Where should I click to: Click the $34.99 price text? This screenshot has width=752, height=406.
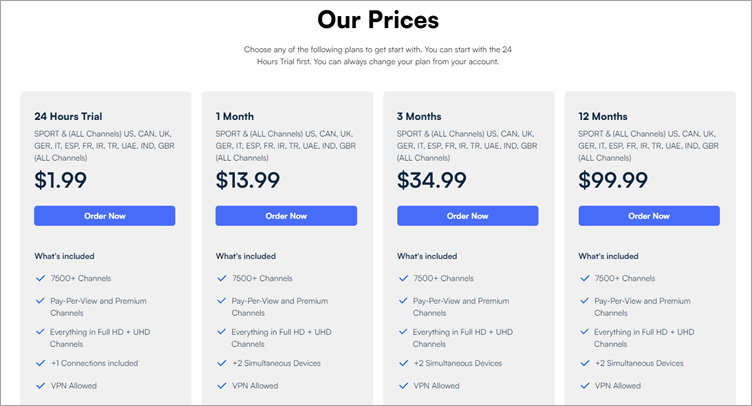click(431, 180)
